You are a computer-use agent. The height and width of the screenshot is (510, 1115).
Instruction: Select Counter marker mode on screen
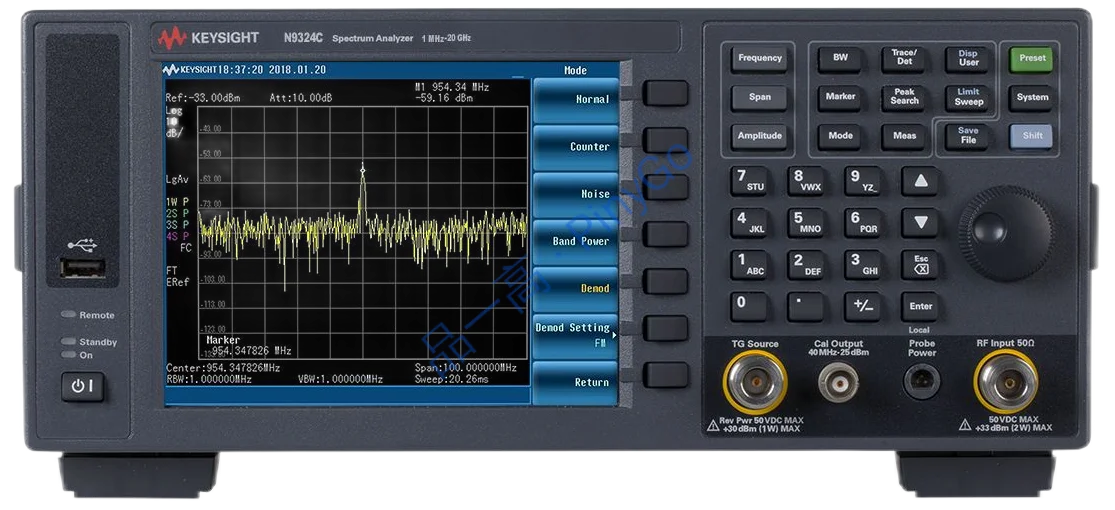tap(575, 147)
